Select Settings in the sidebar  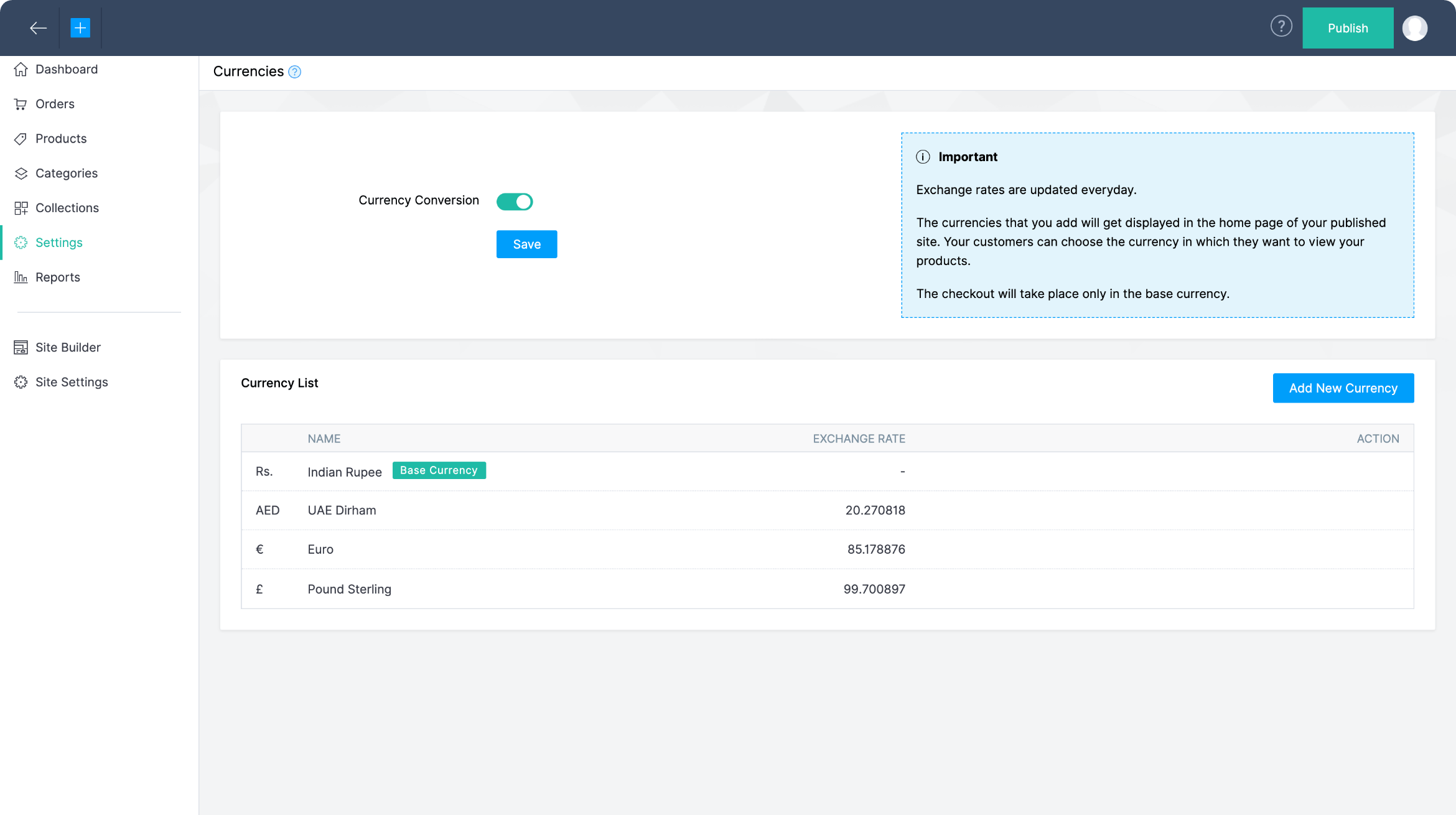coord(59,243)
